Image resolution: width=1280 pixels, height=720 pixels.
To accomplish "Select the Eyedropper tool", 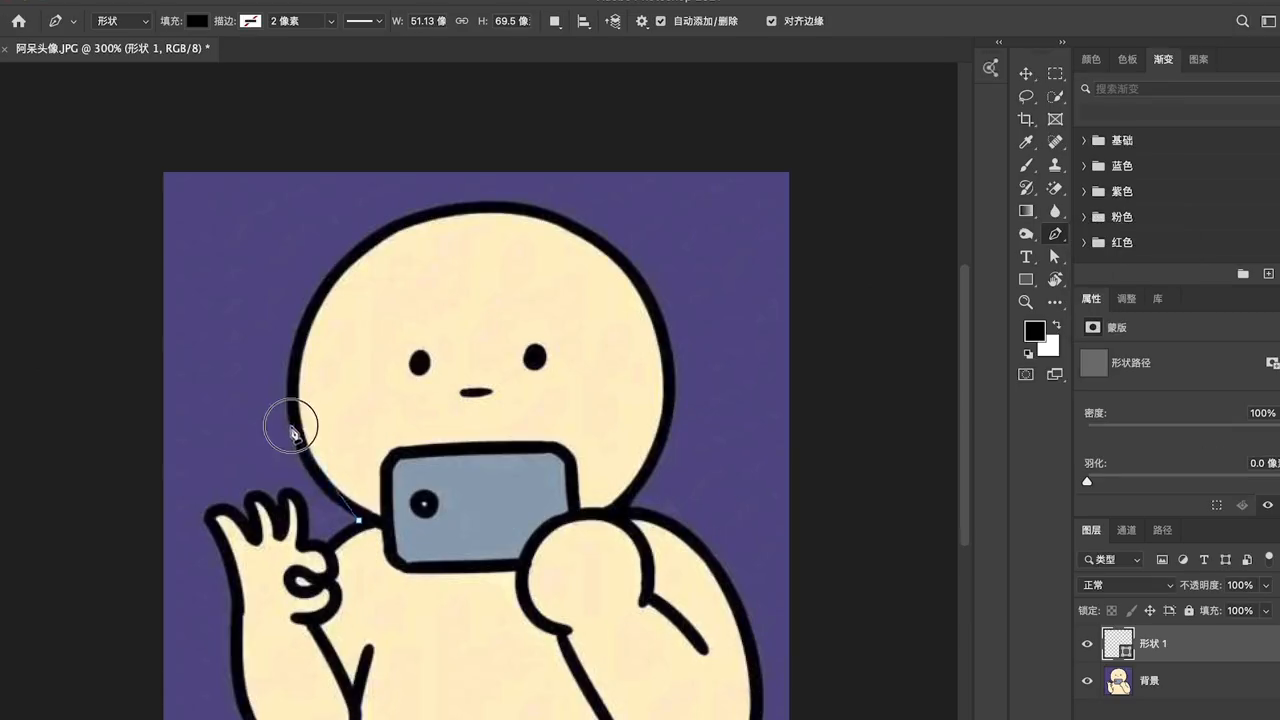I will 1026,143.
